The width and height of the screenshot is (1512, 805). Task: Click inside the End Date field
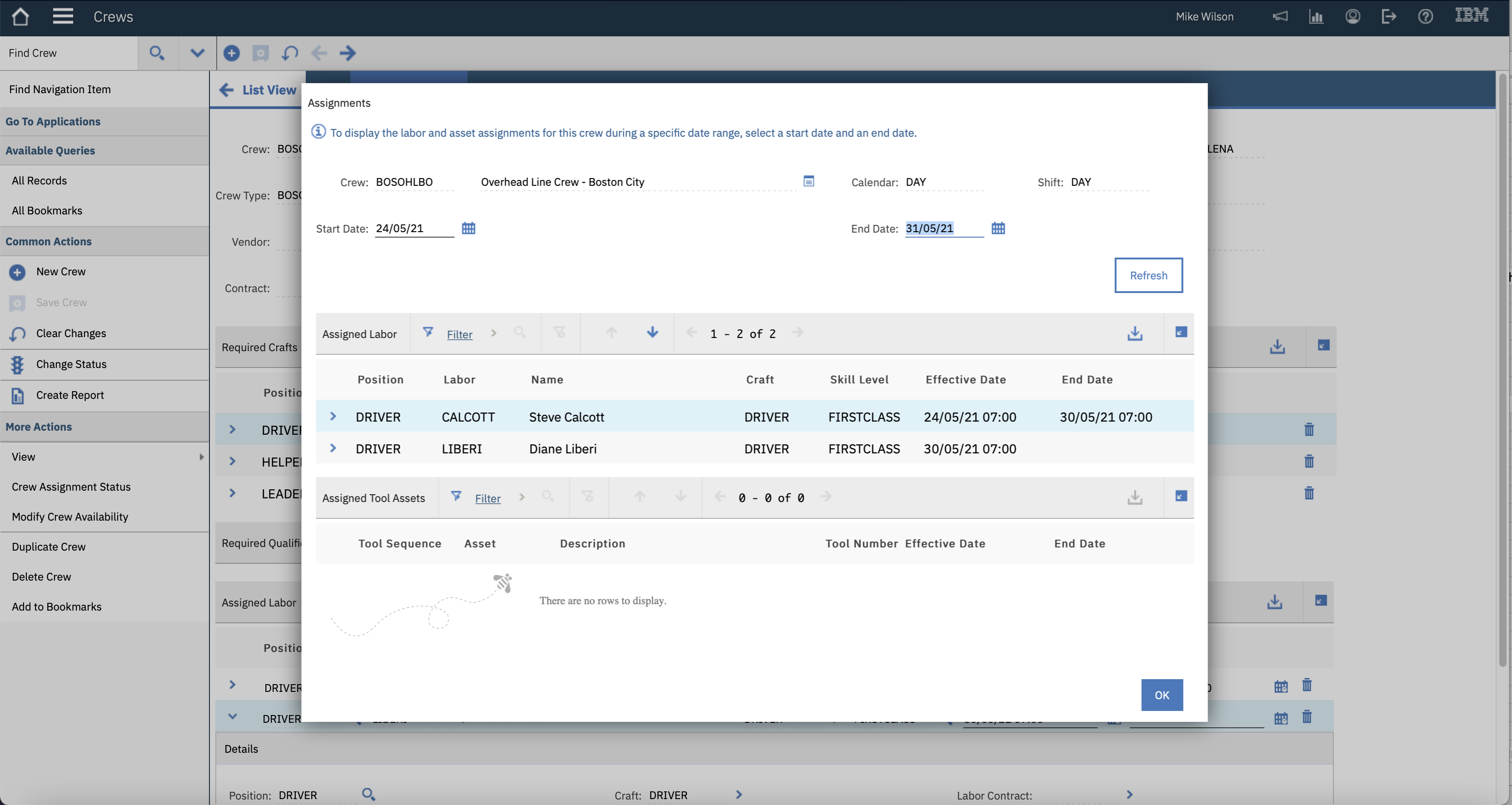943,228
